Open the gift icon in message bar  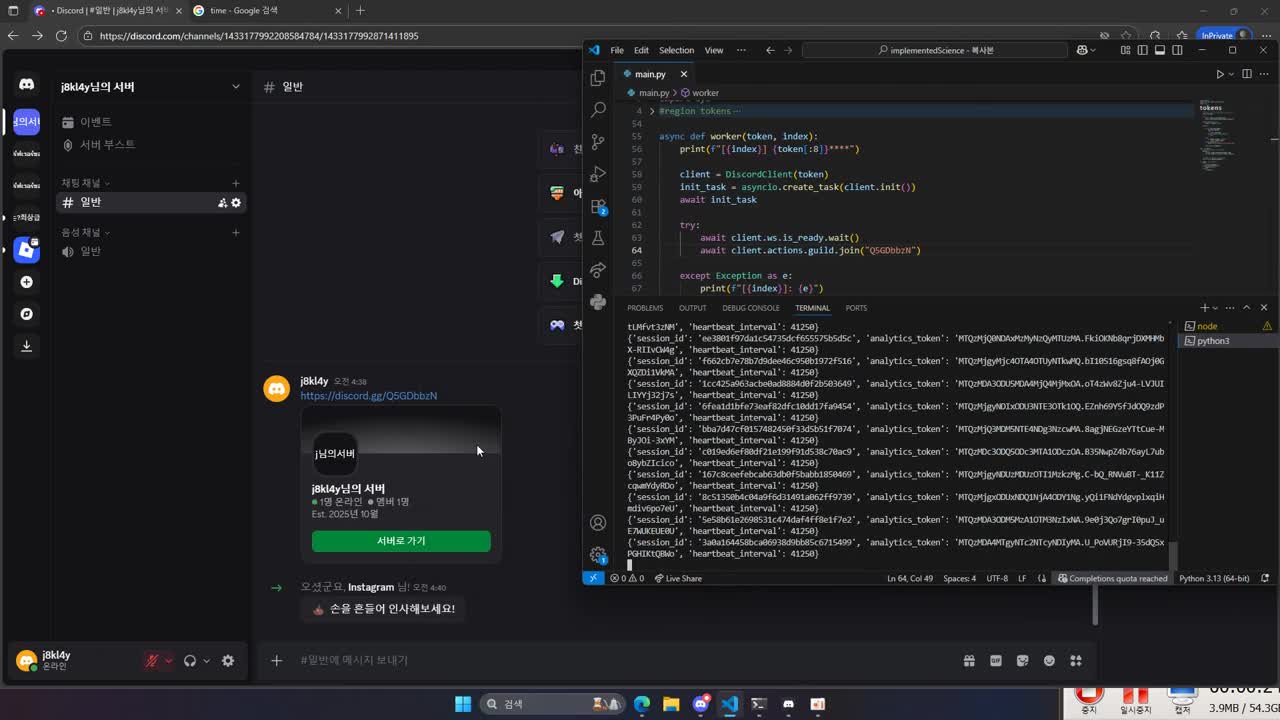(969, 661)
